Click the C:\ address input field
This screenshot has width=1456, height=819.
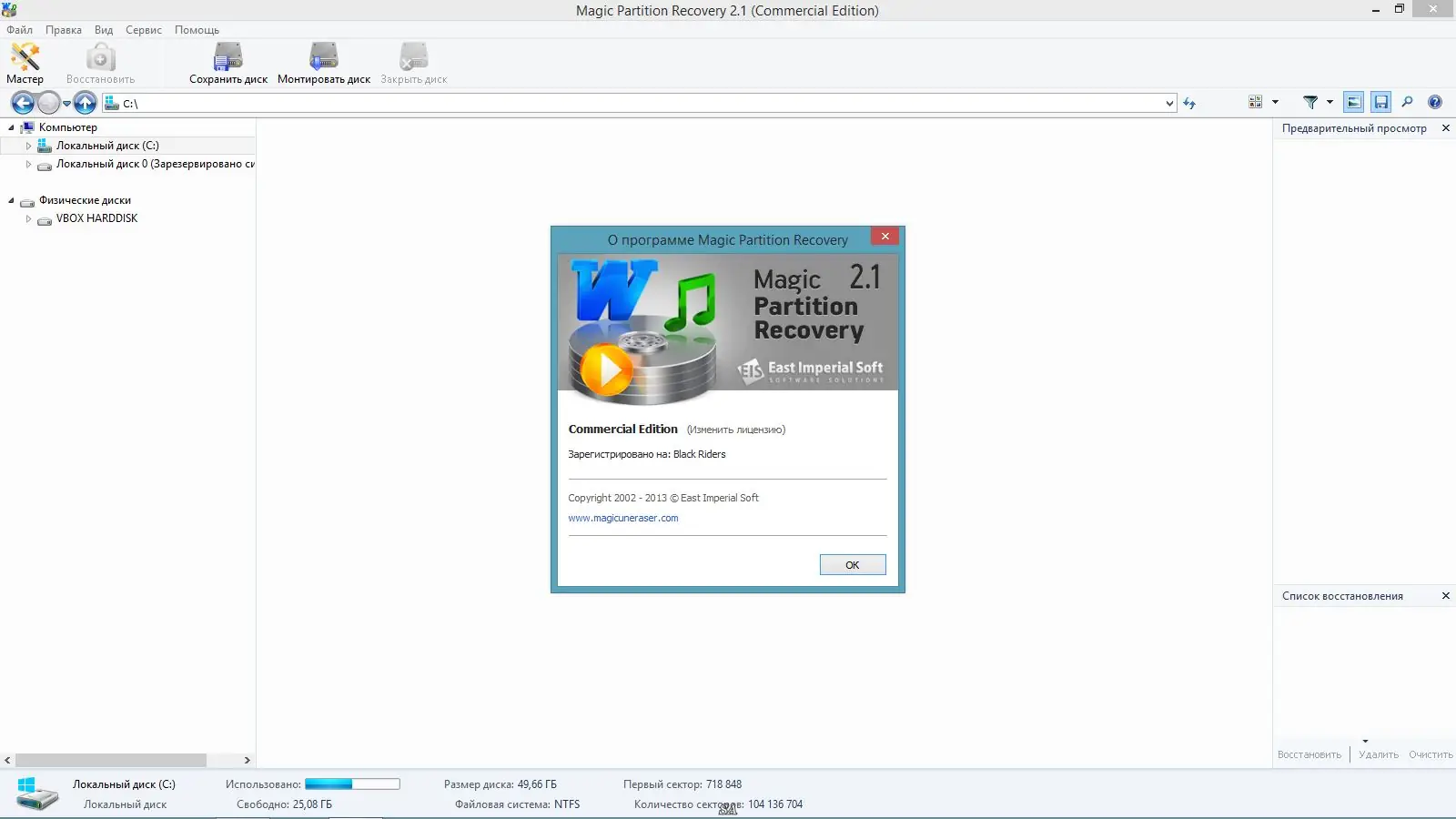point(640,103)
